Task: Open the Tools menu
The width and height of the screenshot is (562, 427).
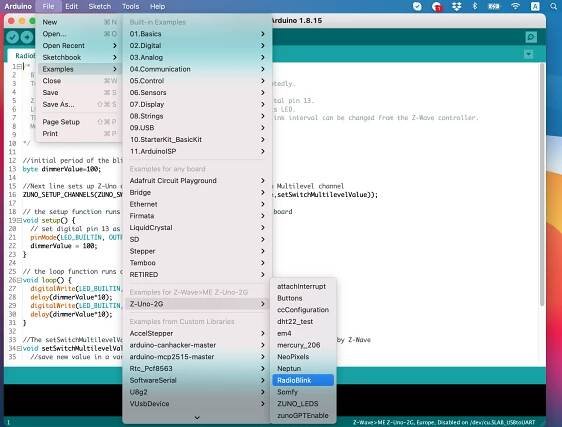Action: coord(130,6)
